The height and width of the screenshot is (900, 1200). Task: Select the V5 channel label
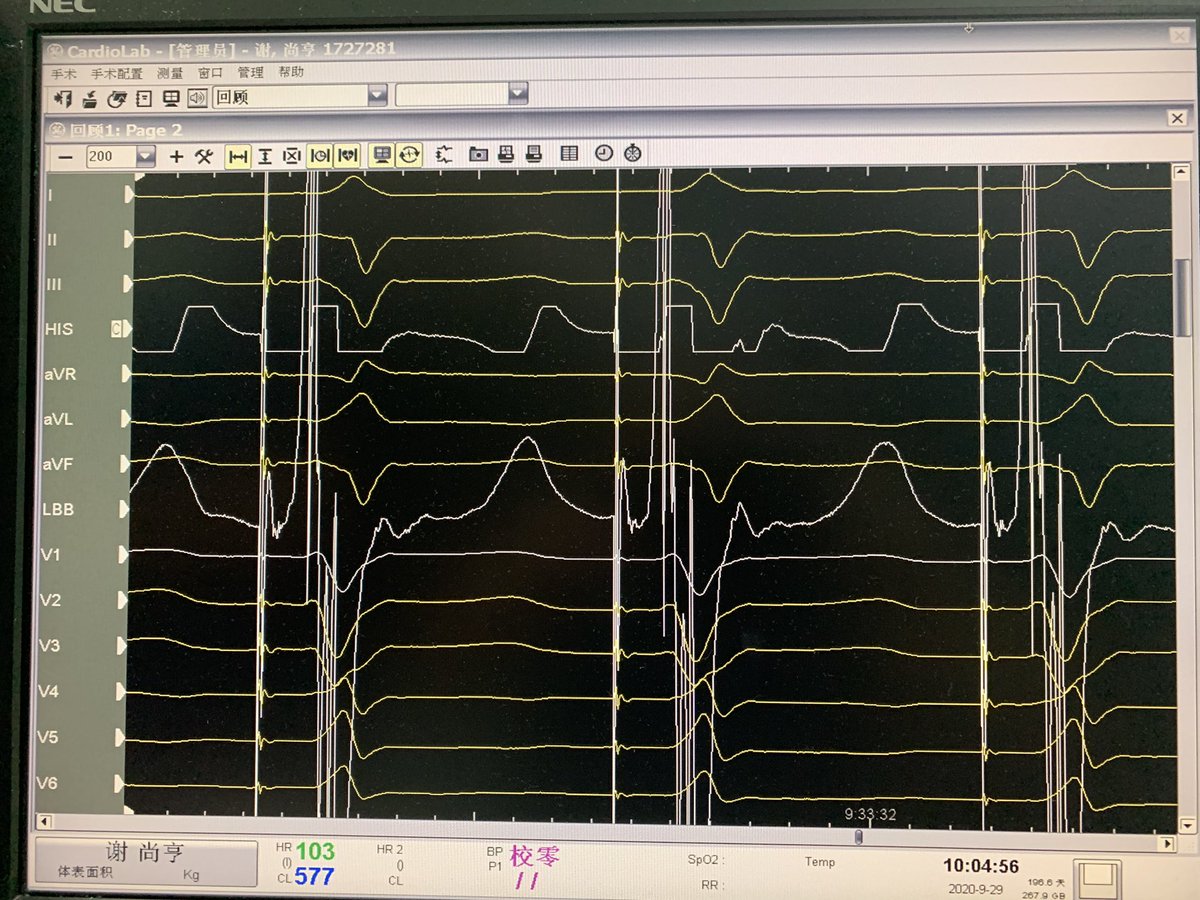(x=47, y=738)
